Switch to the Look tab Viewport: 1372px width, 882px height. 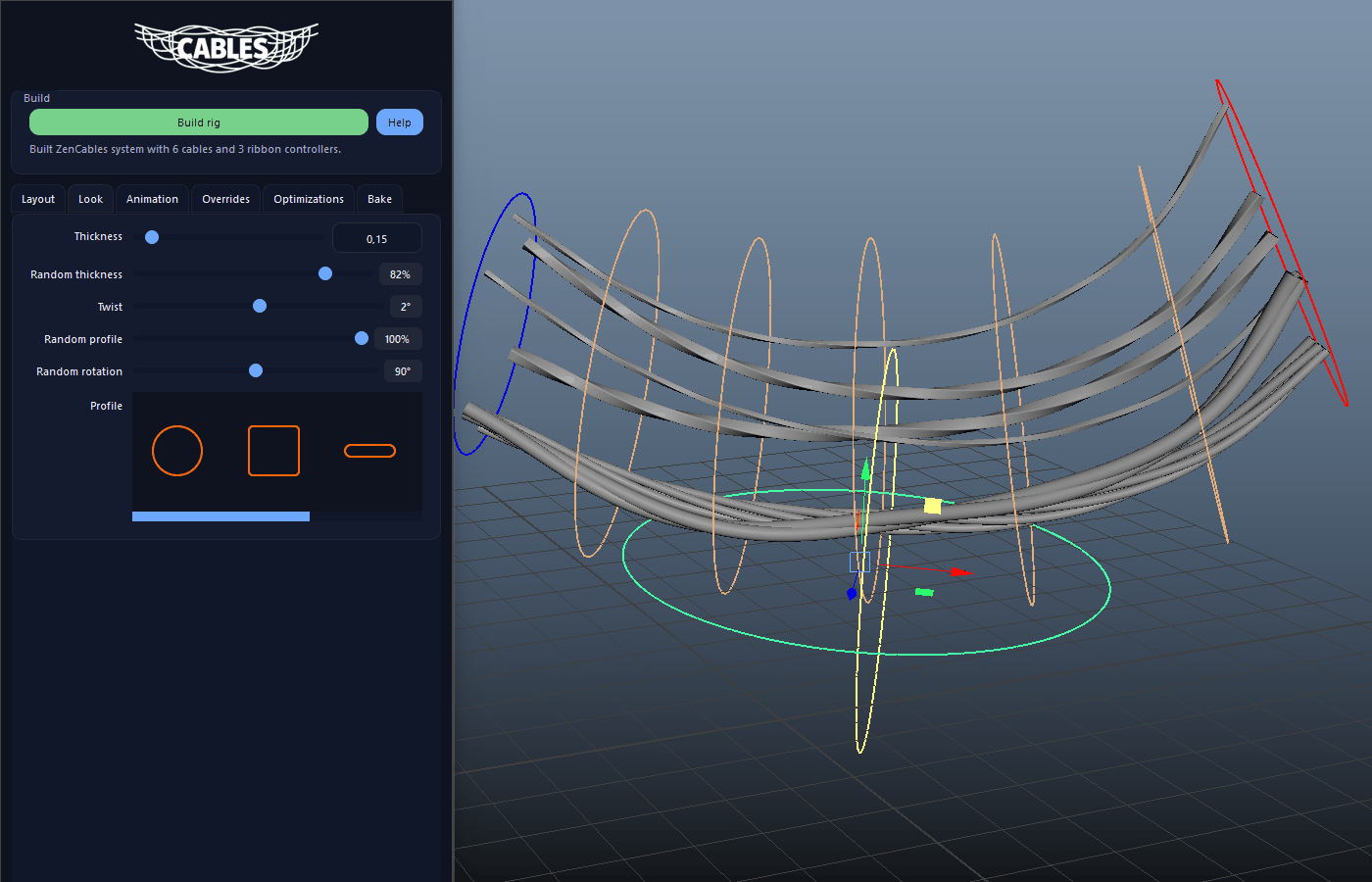90,199
